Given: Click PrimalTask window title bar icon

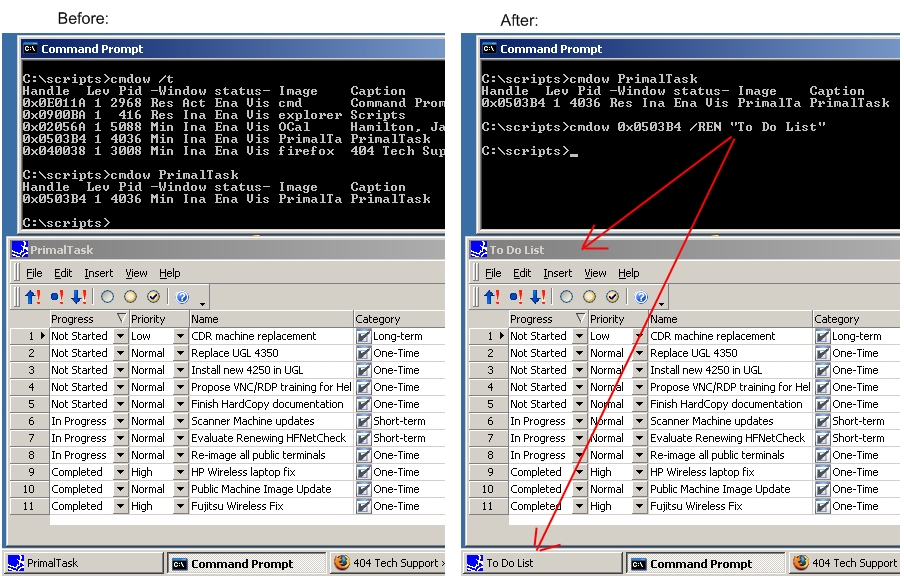Looking at the screenshot, I should point(20,250).
